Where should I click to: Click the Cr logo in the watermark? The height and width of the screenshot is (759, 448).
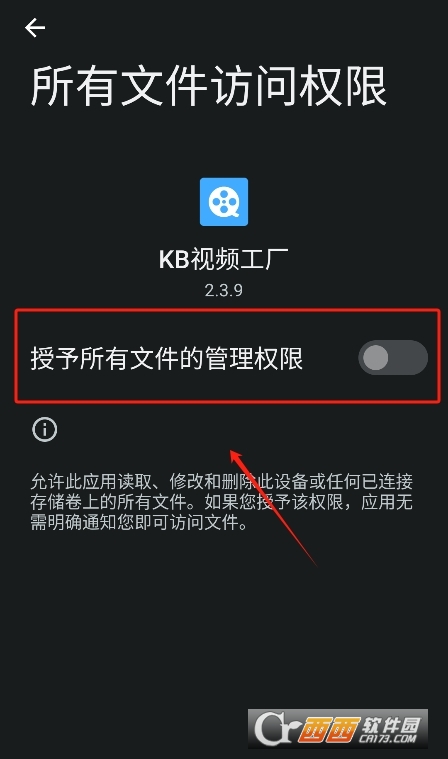coord(273,729)
